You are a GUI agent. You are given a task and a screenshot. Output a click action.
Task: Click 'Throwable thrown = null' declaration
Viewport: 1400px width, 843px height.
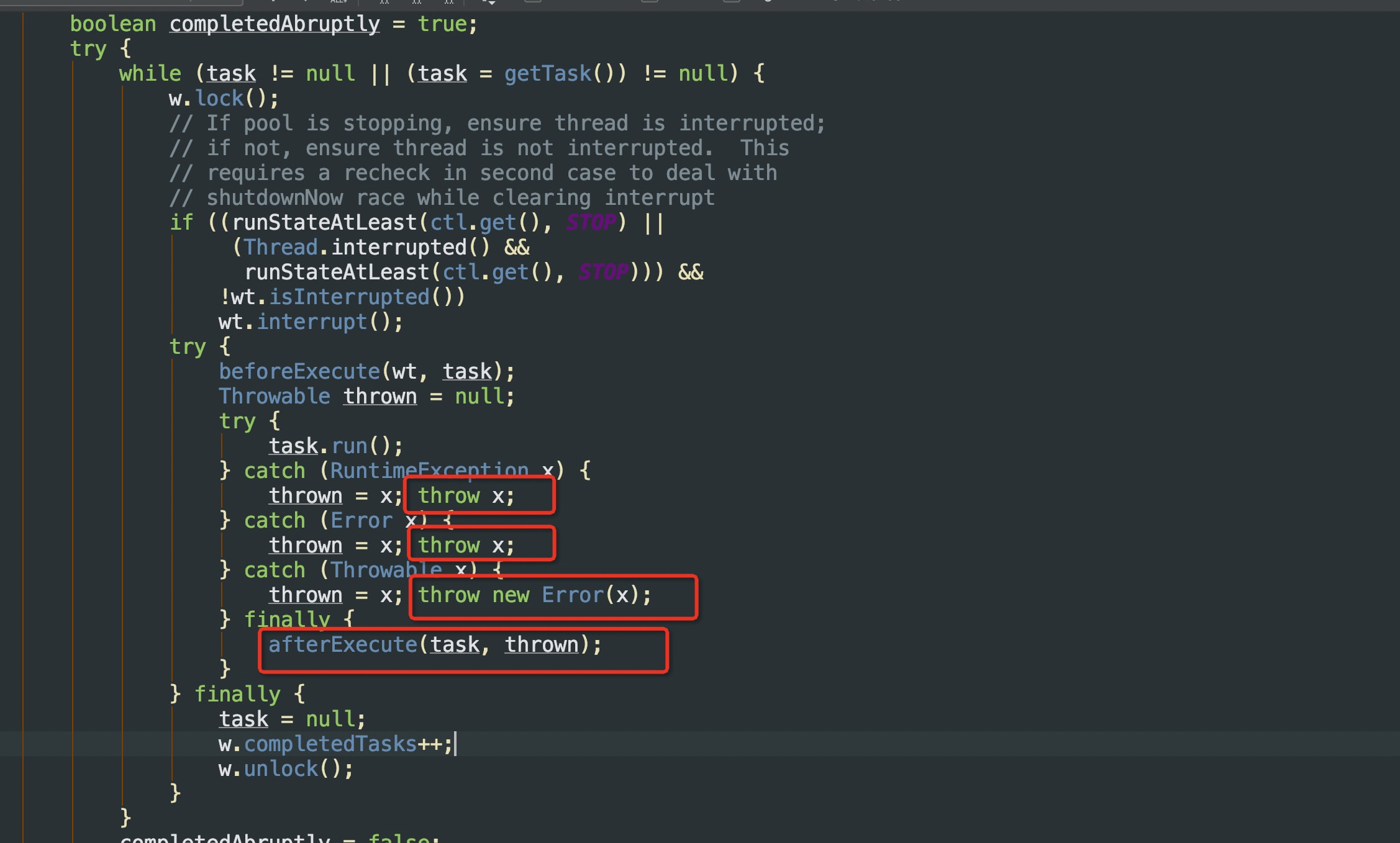tap(366, 397)
